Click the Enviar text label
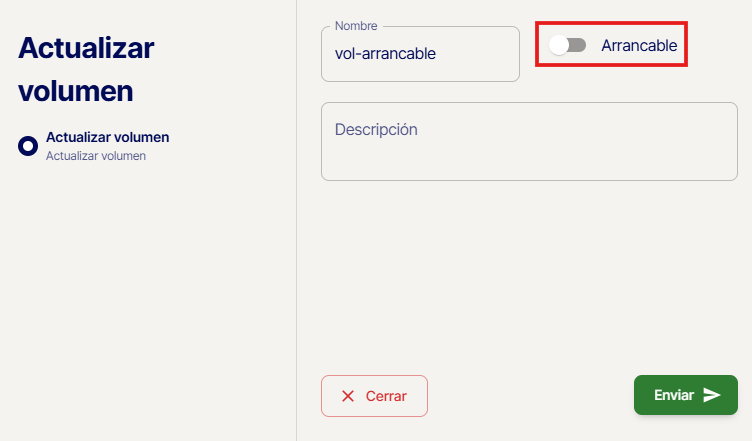Image resolution: width=752 pixels, height=441 pixels. pos(674,395)
